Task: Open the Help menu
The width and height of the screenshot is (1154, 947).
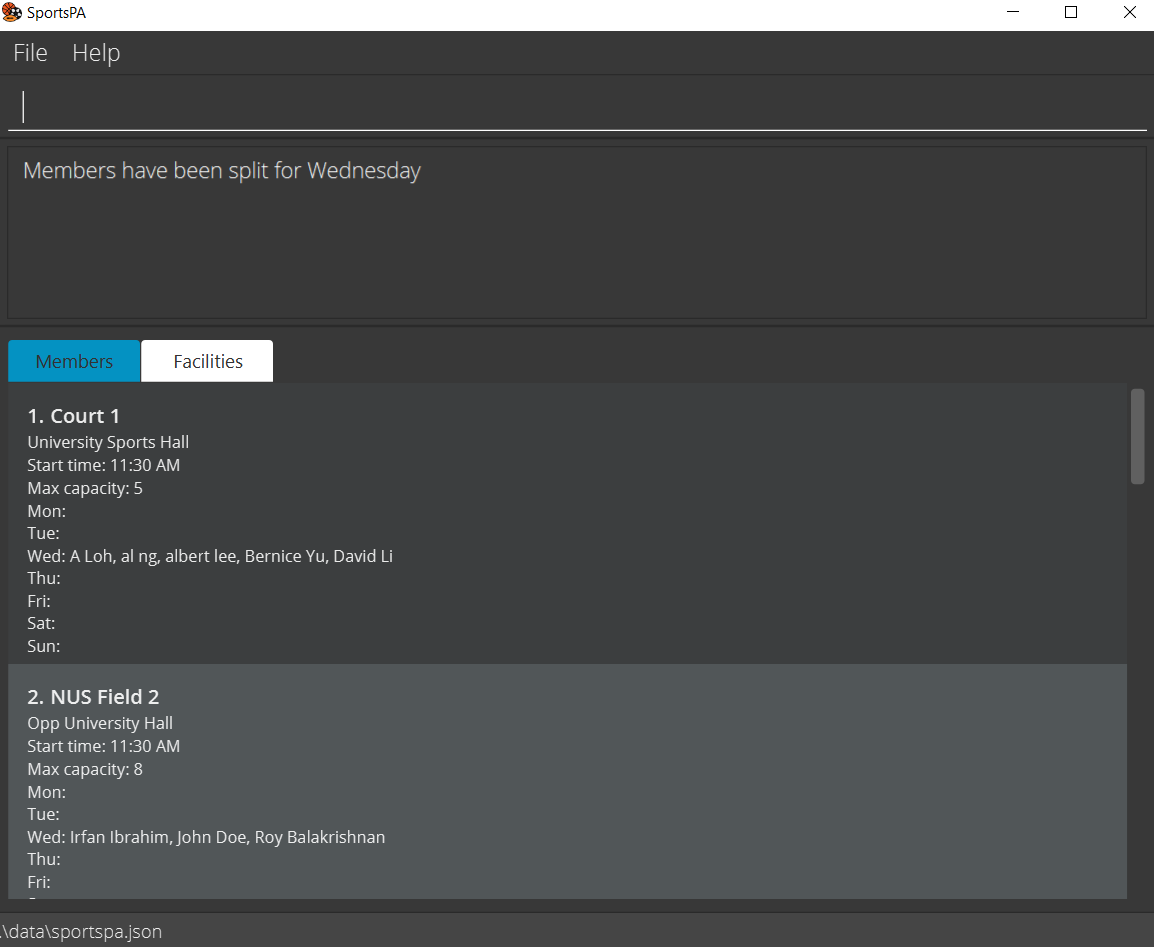Action: pyautogui.click(x=96, y=53)
